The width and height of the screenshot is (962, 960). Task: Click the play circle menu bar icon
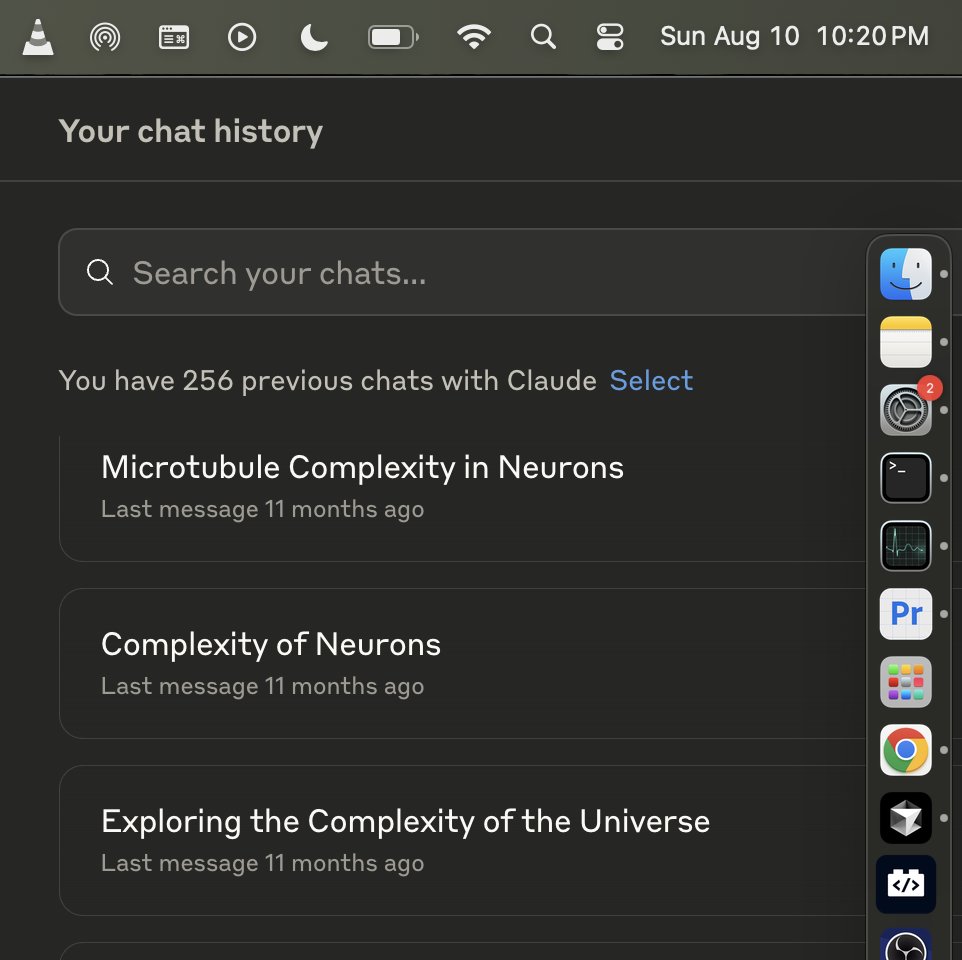point(242,37)
